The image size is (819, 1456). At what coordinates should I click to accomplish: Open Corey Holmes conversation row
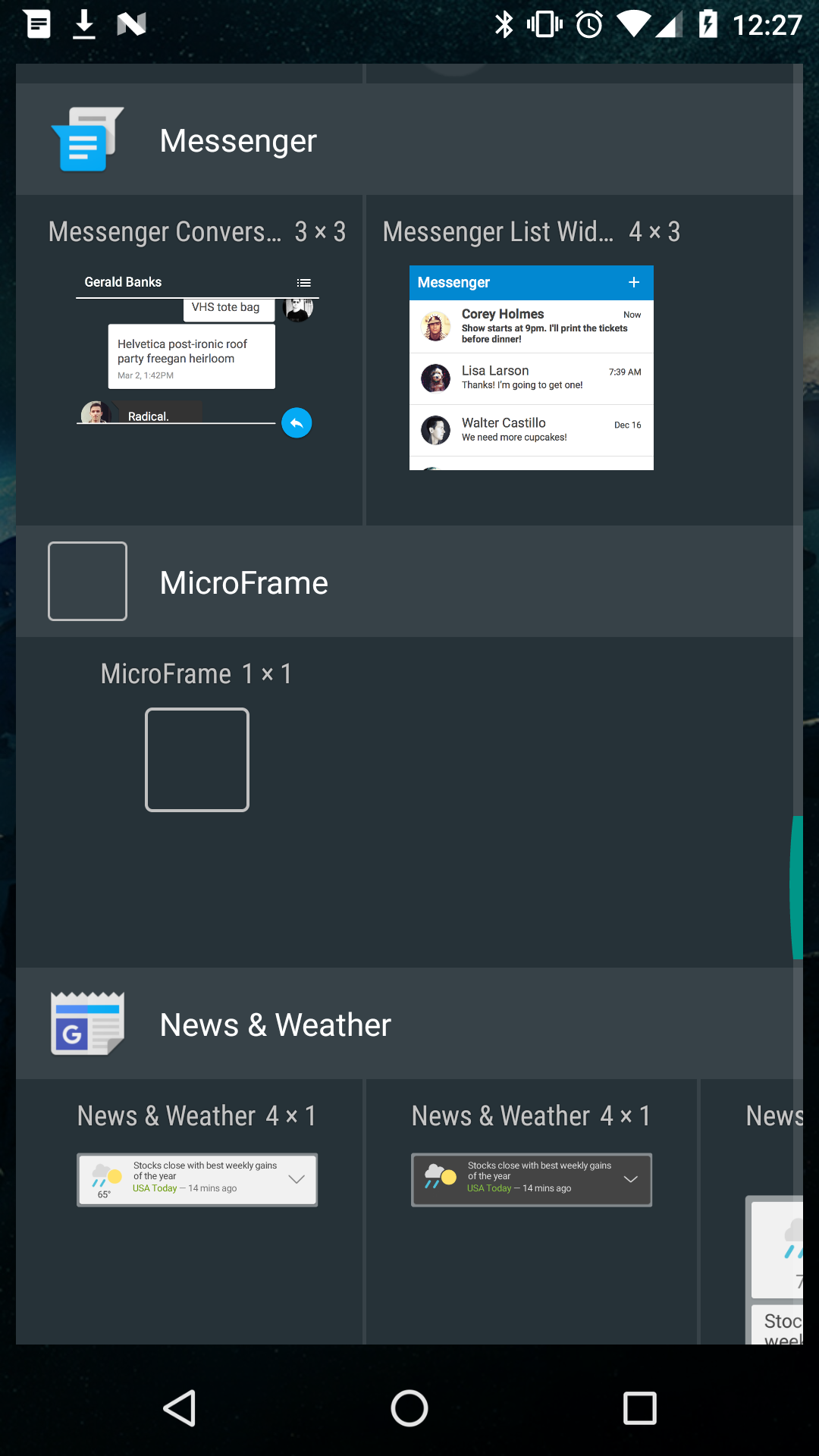click(x=532, y=327)
